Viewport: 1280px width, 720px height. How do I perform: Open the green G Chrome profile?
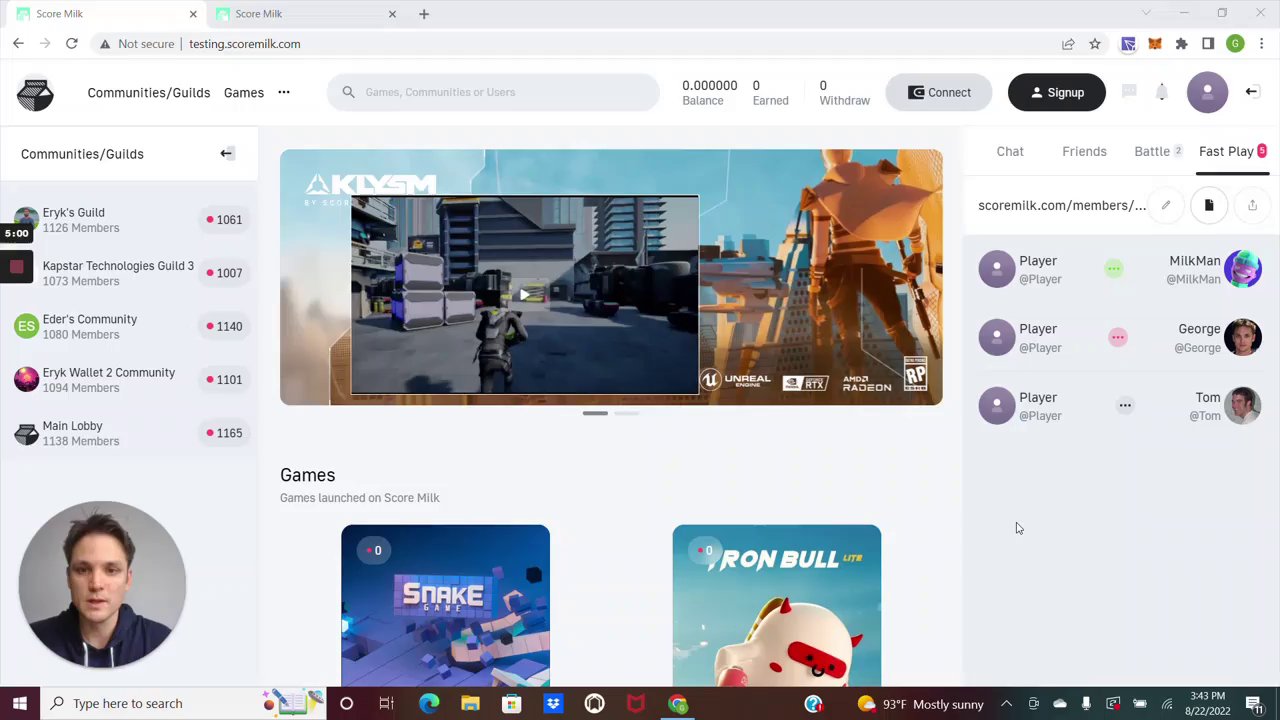1235,44
